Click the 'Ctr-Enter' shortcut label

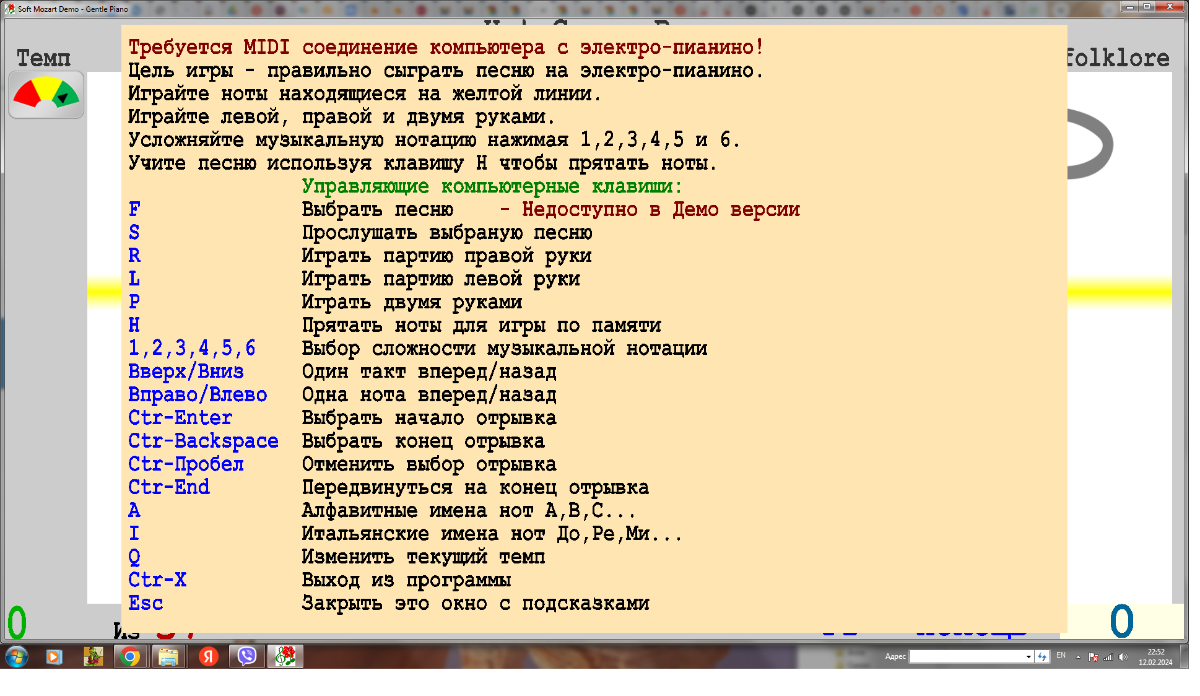pyautogui.click(x=180, y=418)
